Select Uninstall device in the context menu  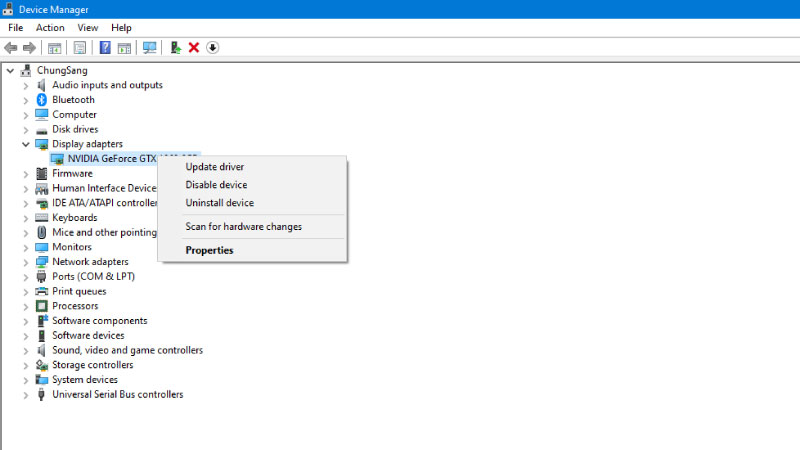click(x=219, y=203)
